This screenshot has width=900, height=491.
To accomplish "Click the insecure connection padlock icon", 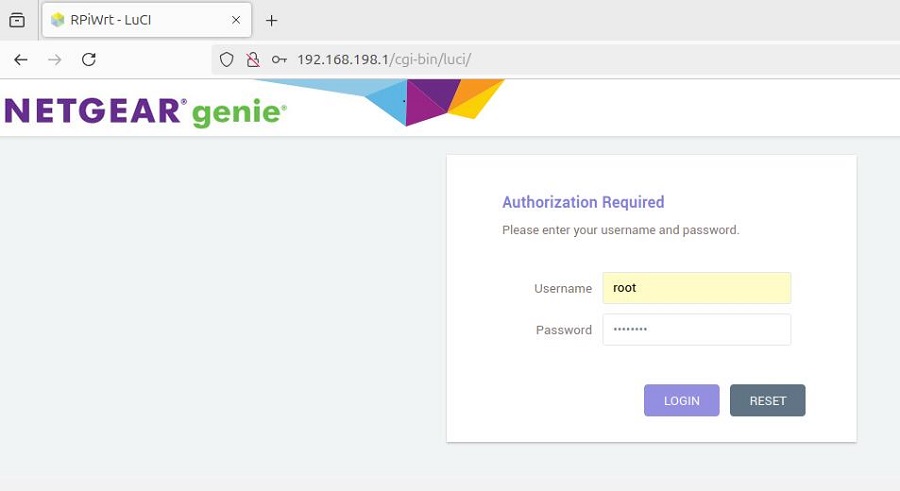I will coord(253,60).
